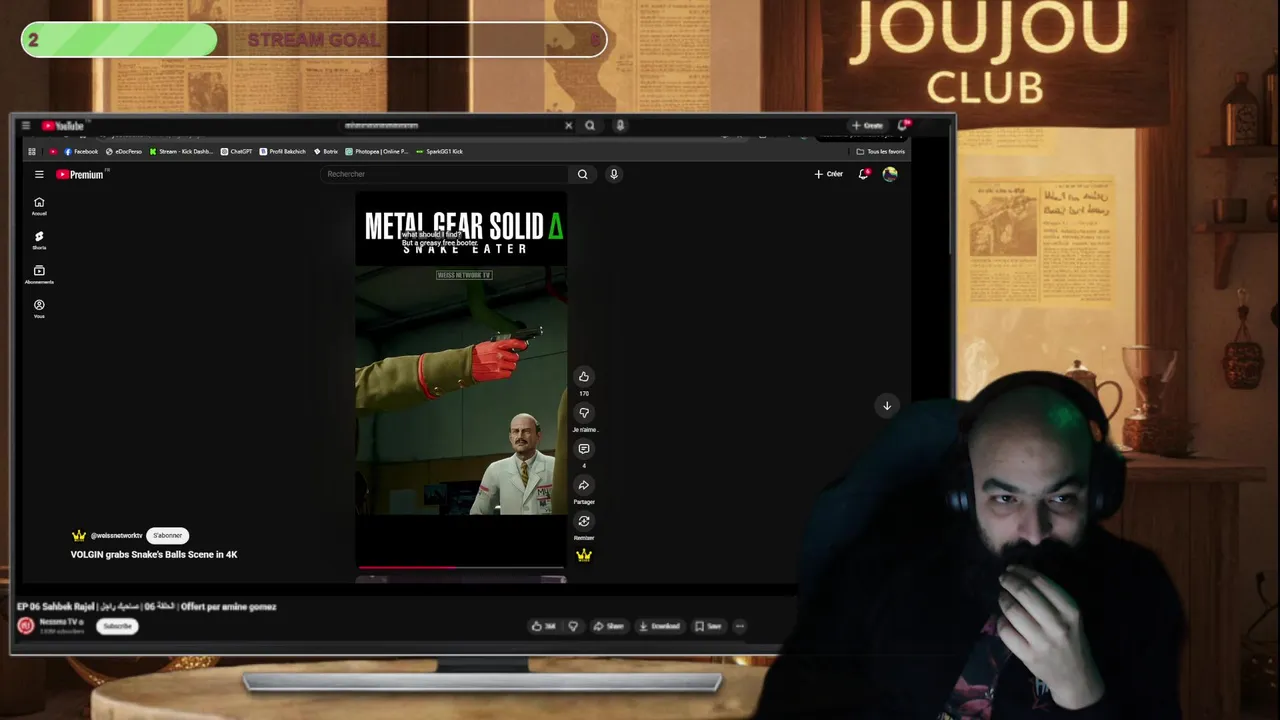Open notifications bell in background YouTube window

pyautogui.click(x=902, y=126)
